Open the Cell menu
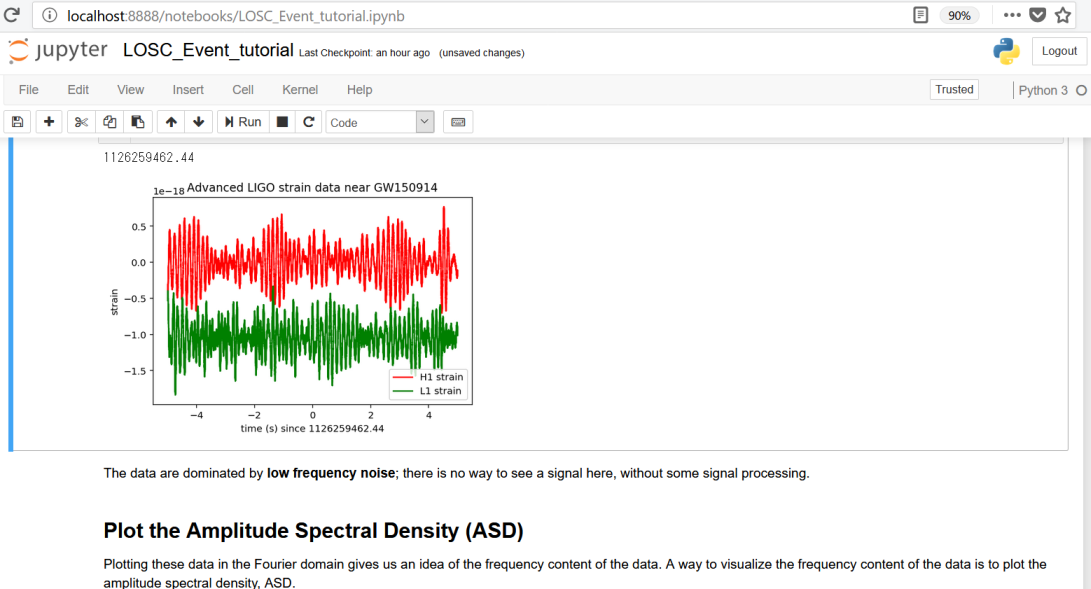The width and height of the screenshot is (1091, 589). tap(243, 90)
